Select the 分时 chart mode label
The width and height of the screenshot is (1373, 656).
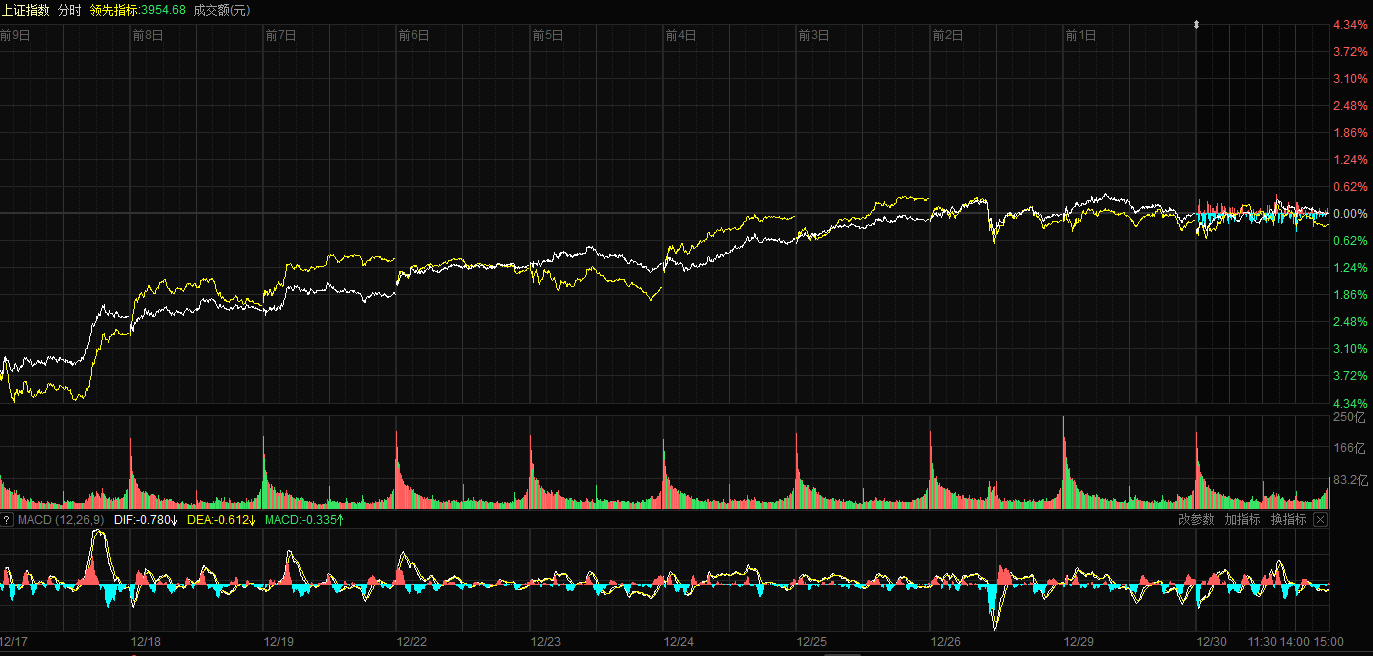coord(69,9)
